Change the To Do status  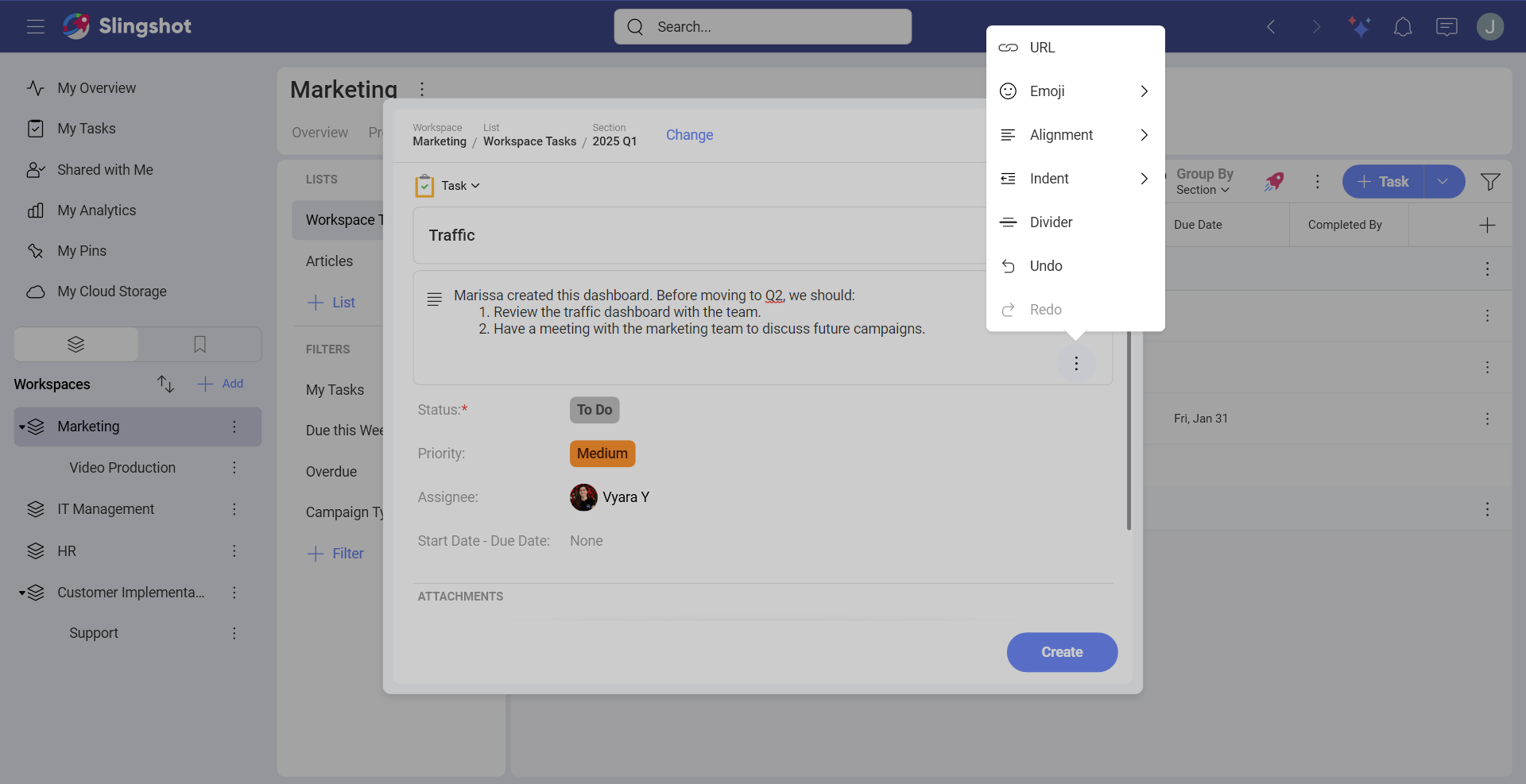595,410
